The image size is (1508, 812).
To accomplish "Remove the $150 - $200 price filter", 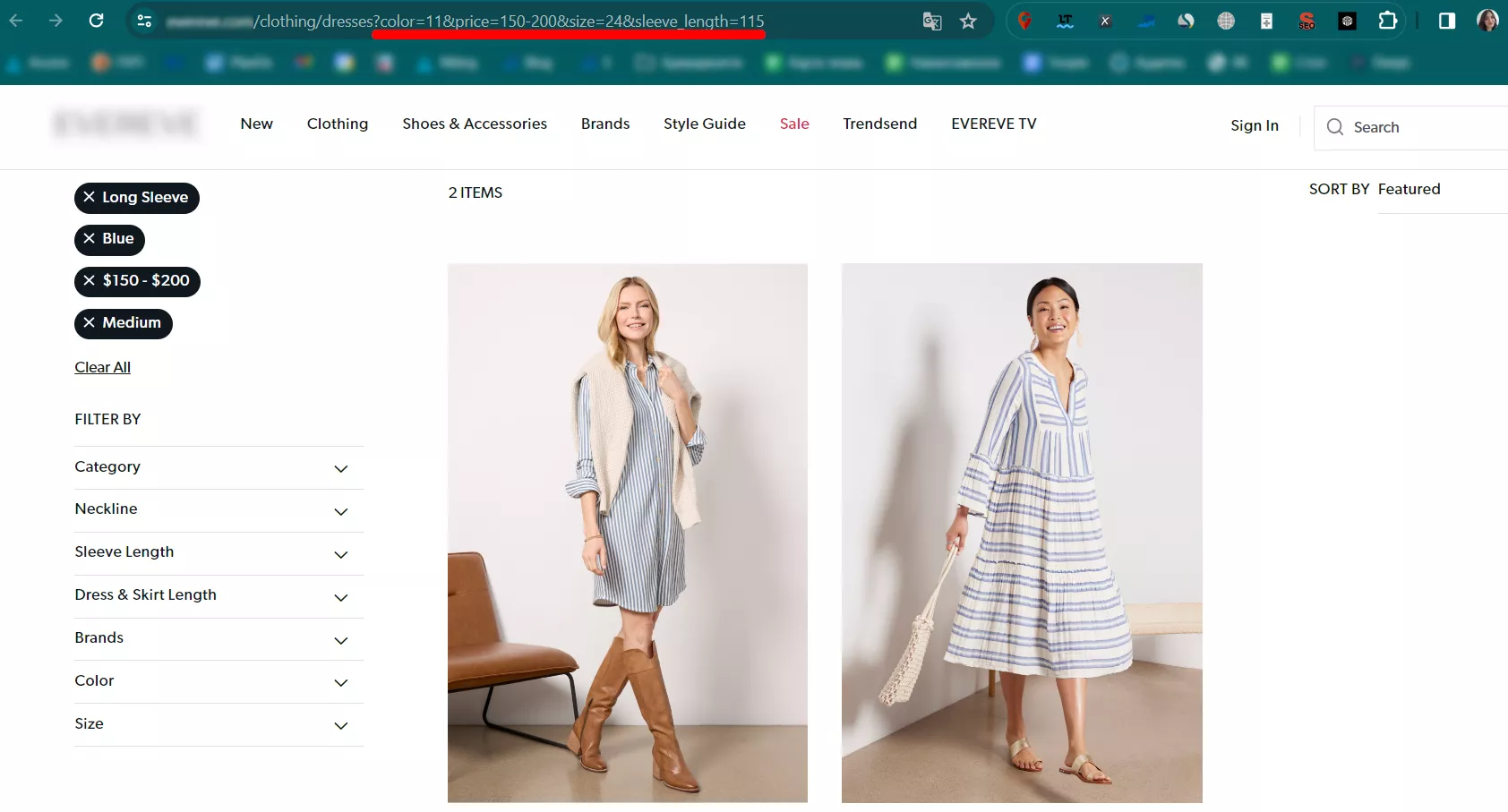I will pos(137,281).
